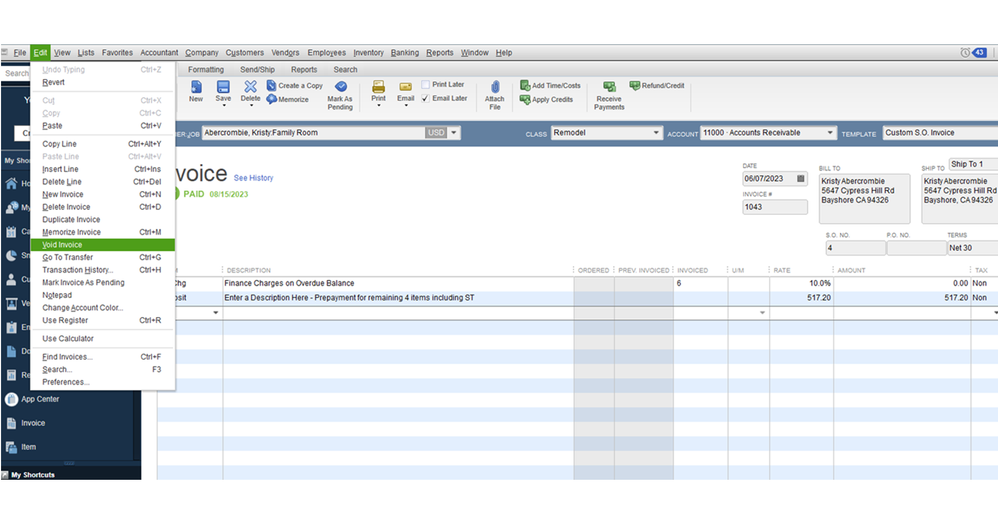Open the invoice date calendar picker
The width and height of the screenshot is (998, 524).
(x=800, y=179)
